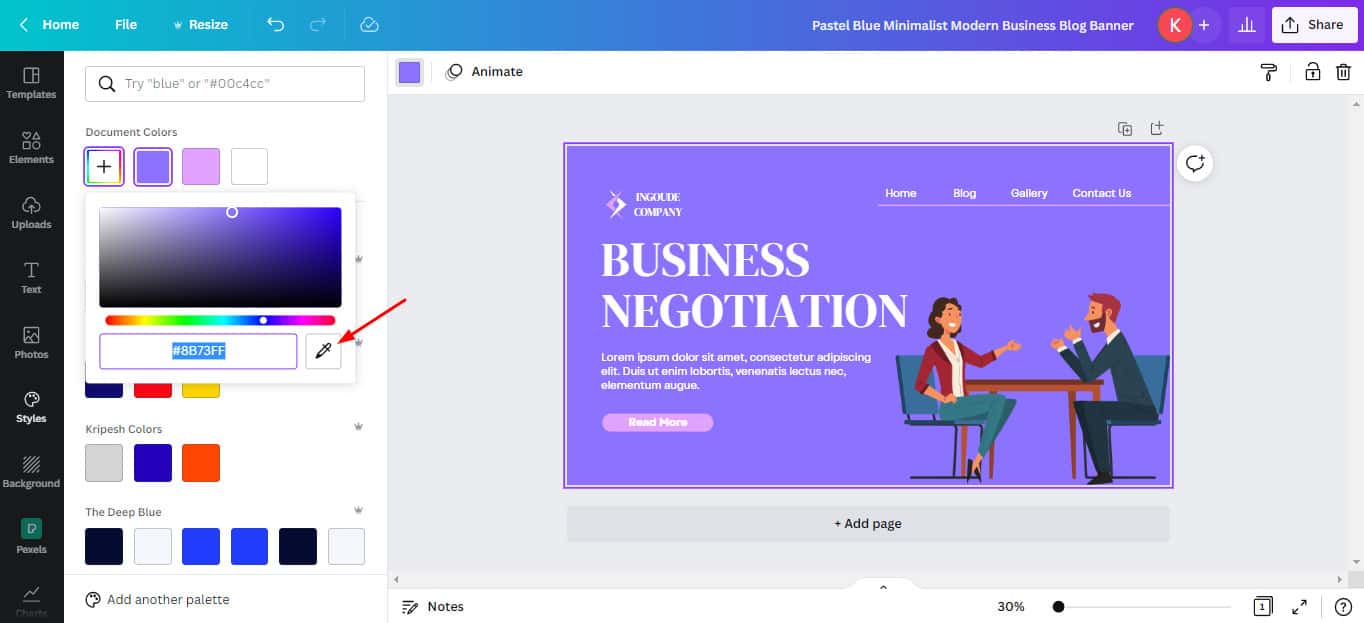1364x623 pixels.
Task: Open the Elements sidebar tab
Action: [x=31, y=148]
